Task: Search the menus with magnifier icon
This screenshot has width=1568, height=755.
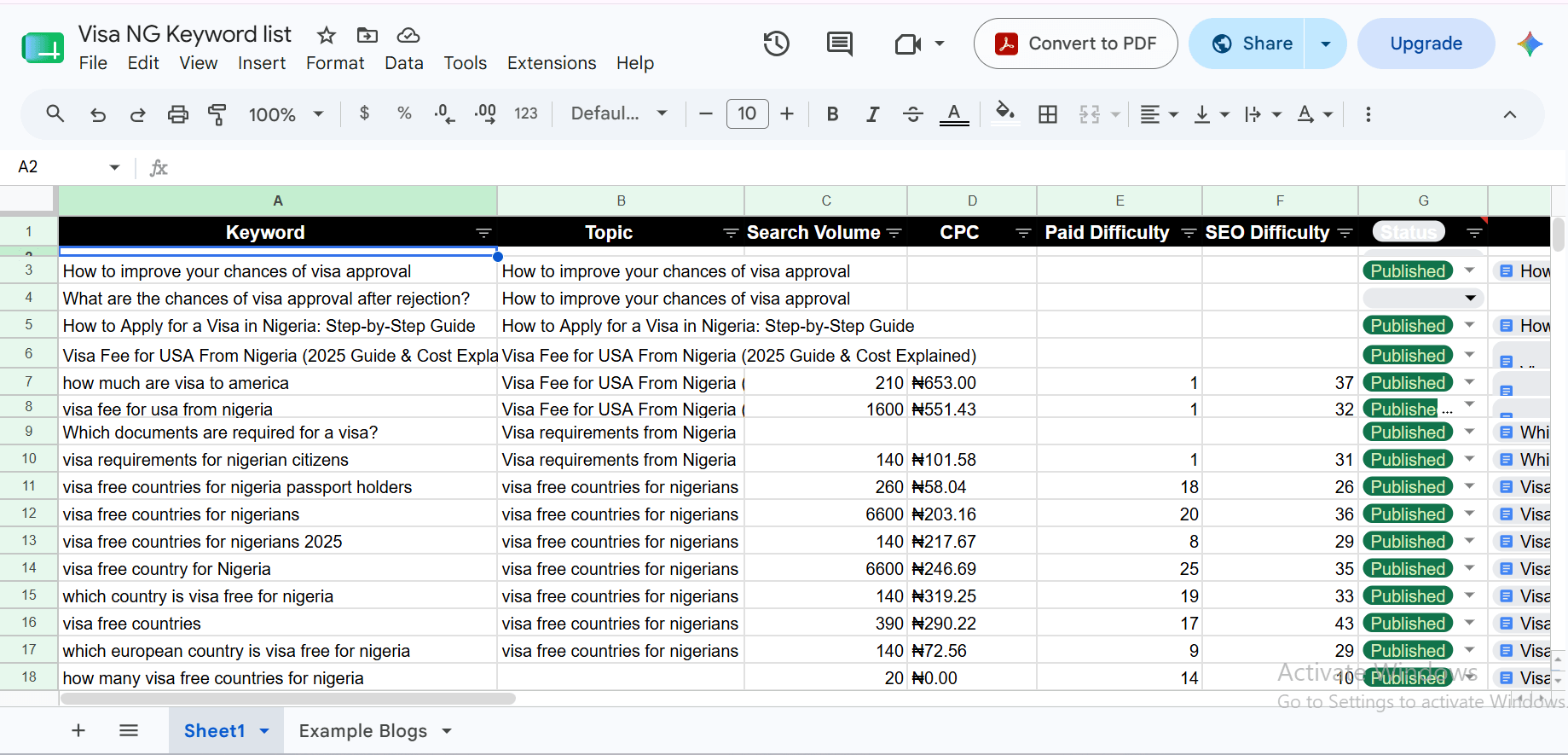Action: (x=55, y=113)
